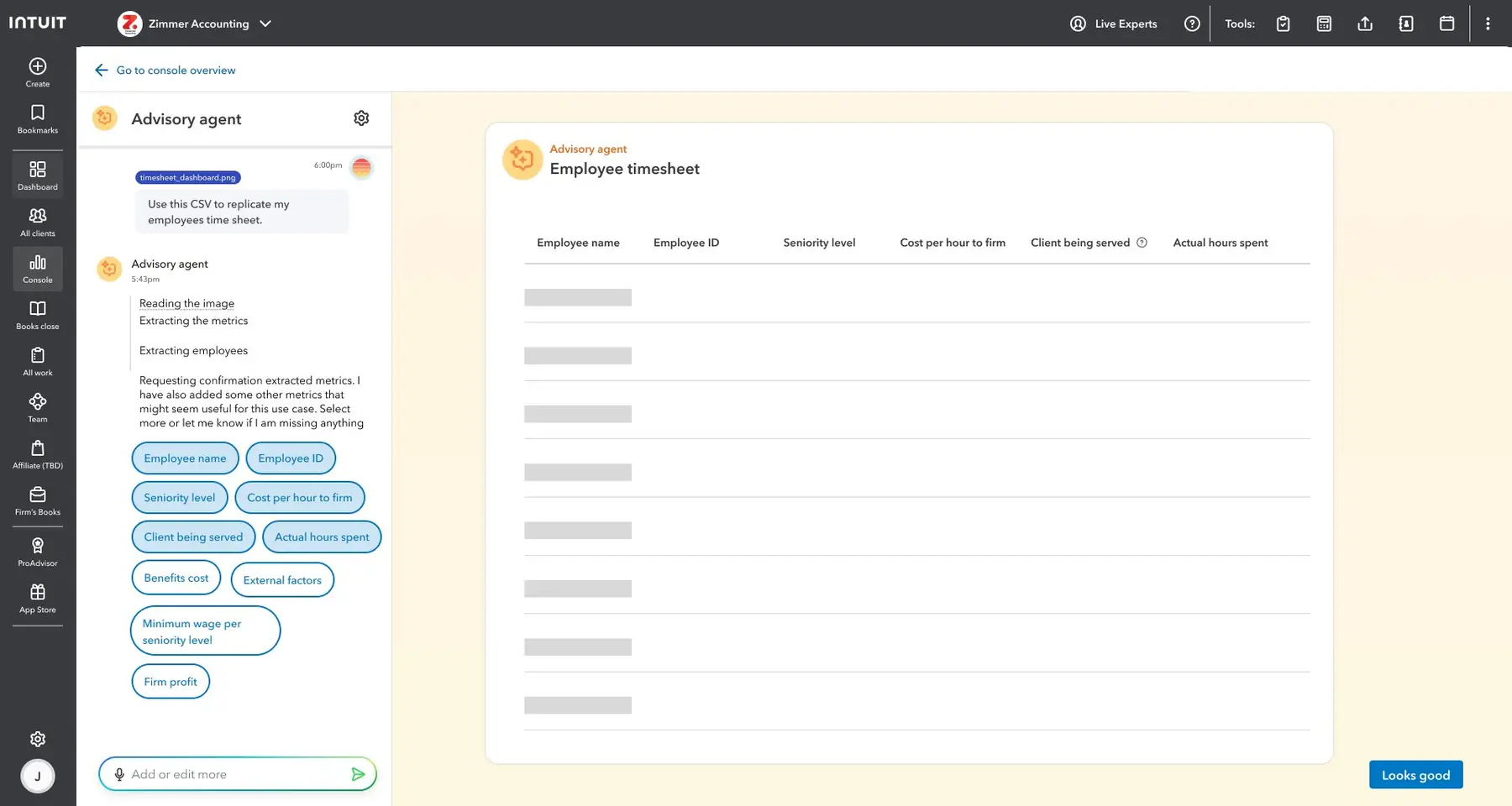Image resolution: width=1512 pixels, height=806 pixels.
Task: Add the Benefits cost metric chip
Action: pos(176,578)
